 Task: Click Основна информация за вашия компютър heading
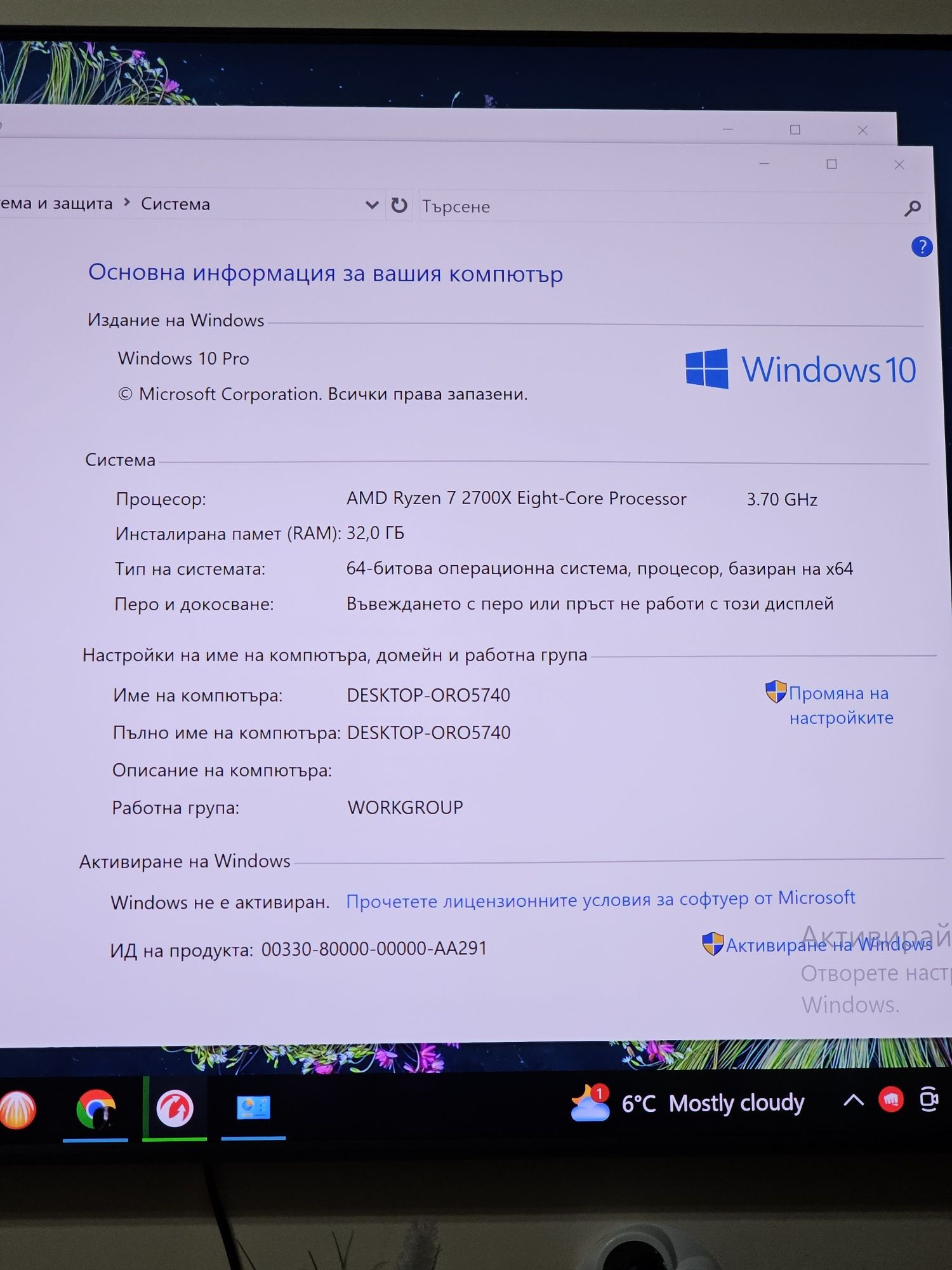(x=326, y=273)
